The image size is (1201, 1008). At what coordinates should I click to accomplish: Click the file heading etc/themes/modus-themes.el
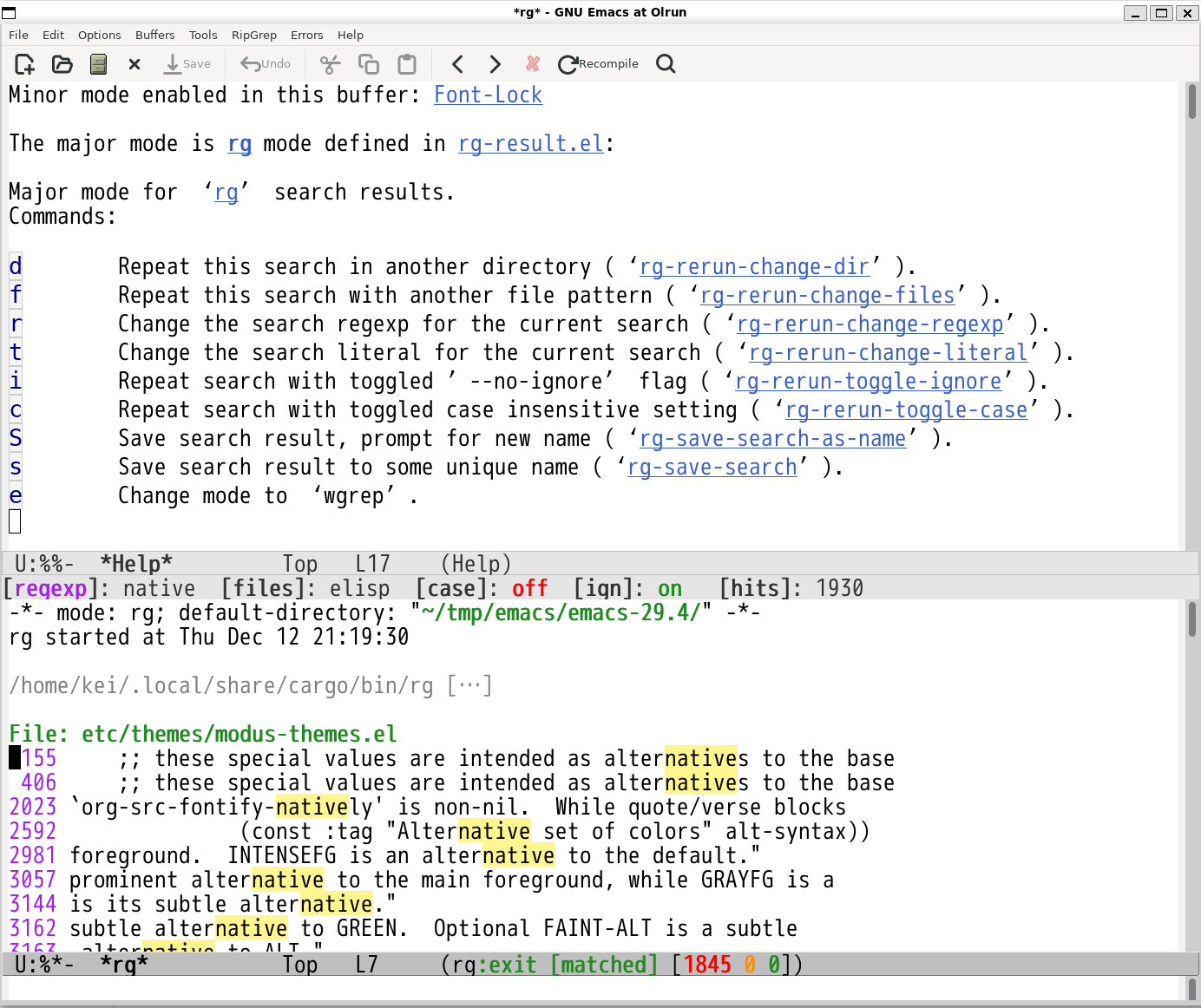(x=239, y=735)
